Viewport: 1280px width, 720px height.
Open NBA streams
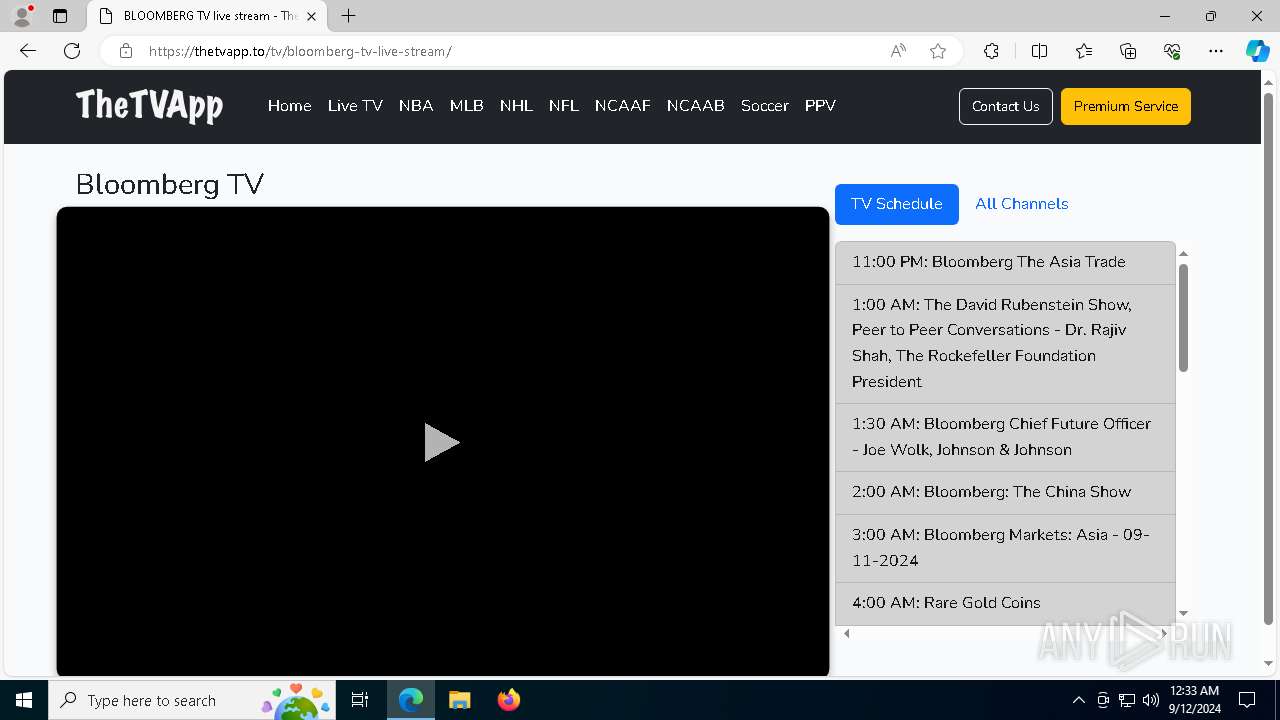416,106
